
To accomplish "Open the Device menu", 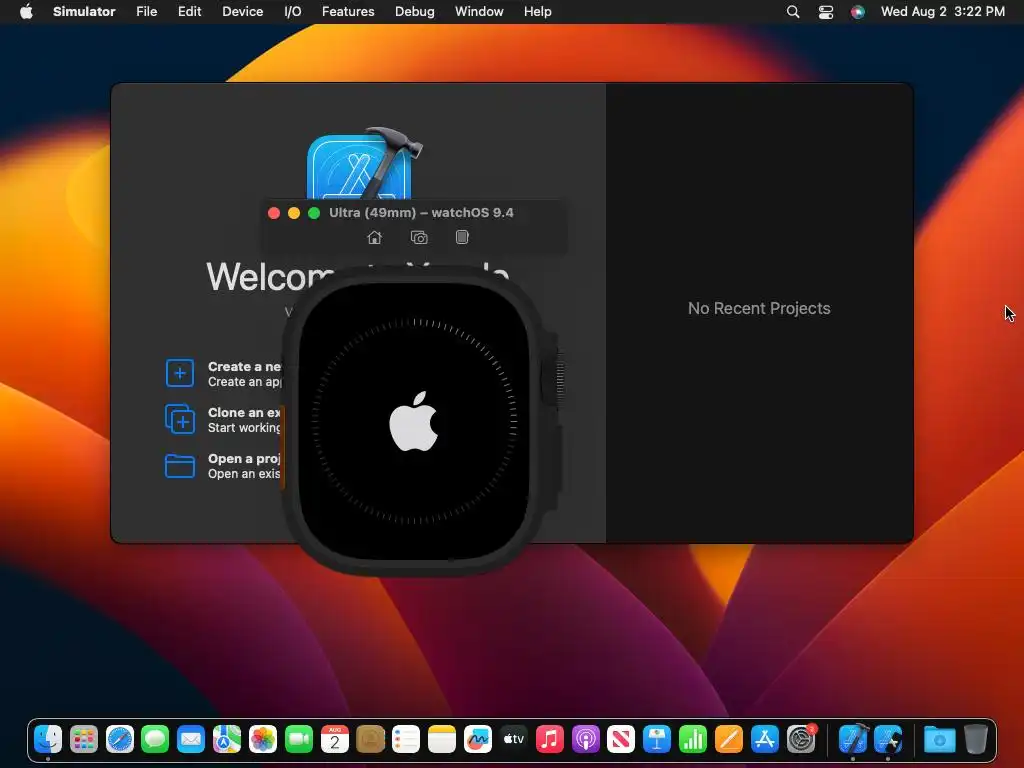I will tap(242, 12).
